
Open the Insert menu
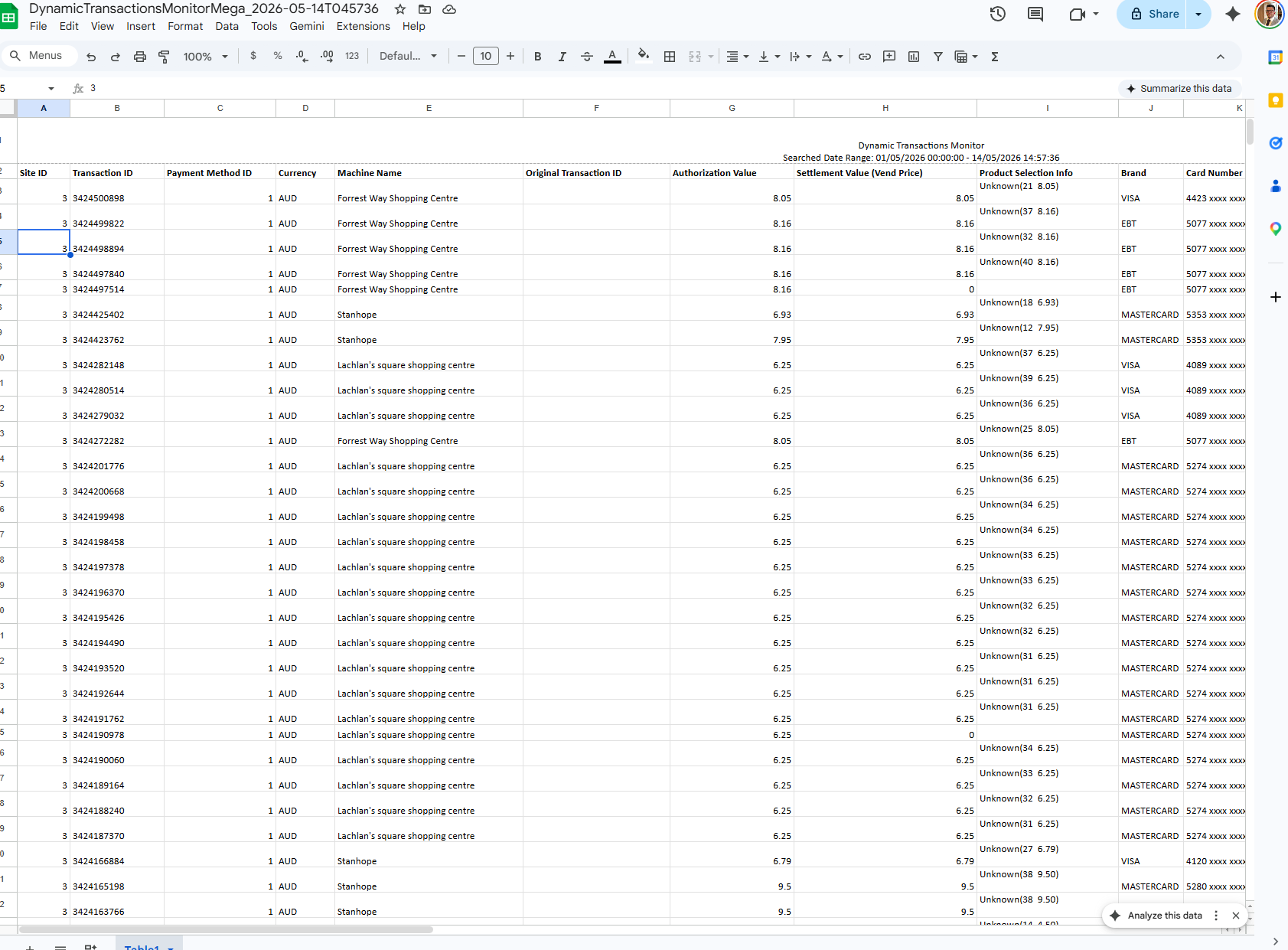point(141,26)
